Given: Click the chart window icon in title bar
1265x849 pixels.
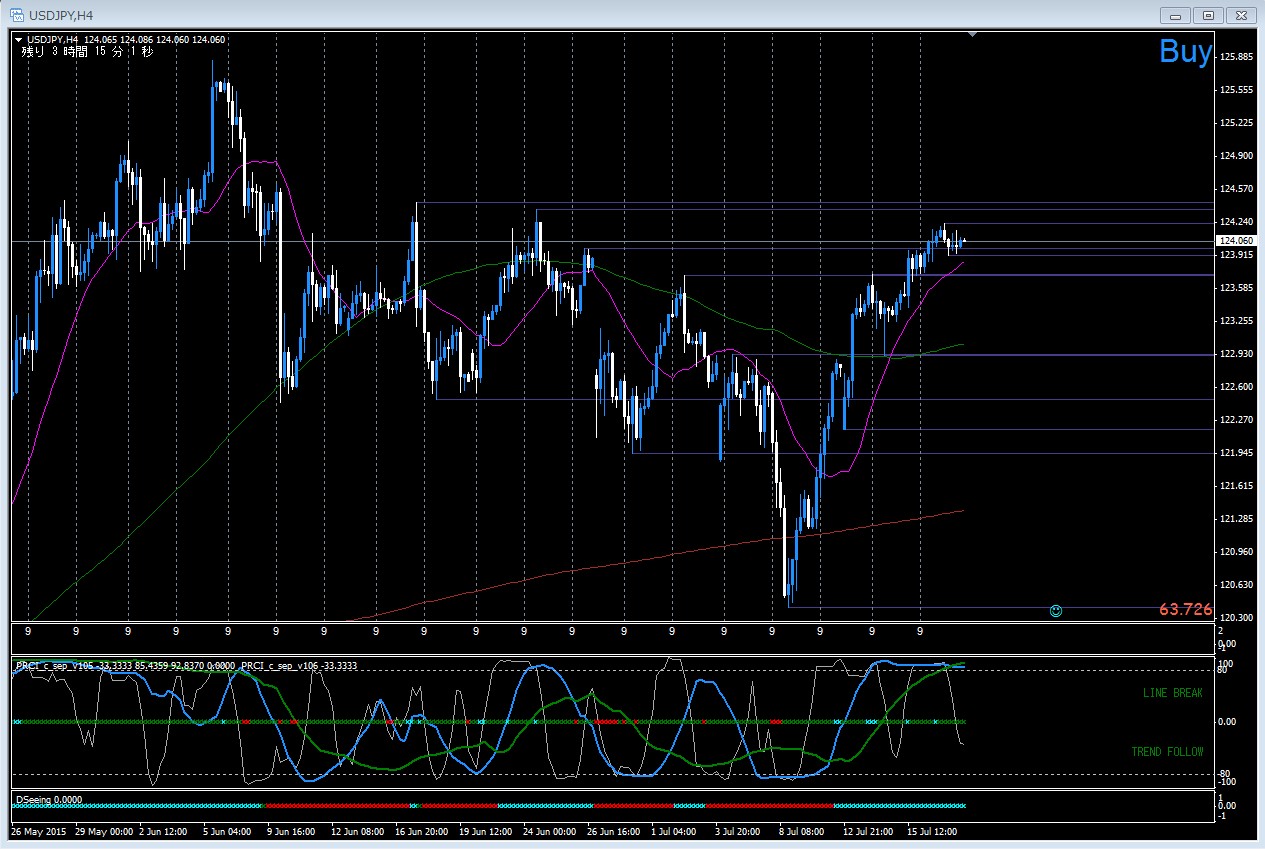Looking at the screenshot, I should (x=17, y=15).
